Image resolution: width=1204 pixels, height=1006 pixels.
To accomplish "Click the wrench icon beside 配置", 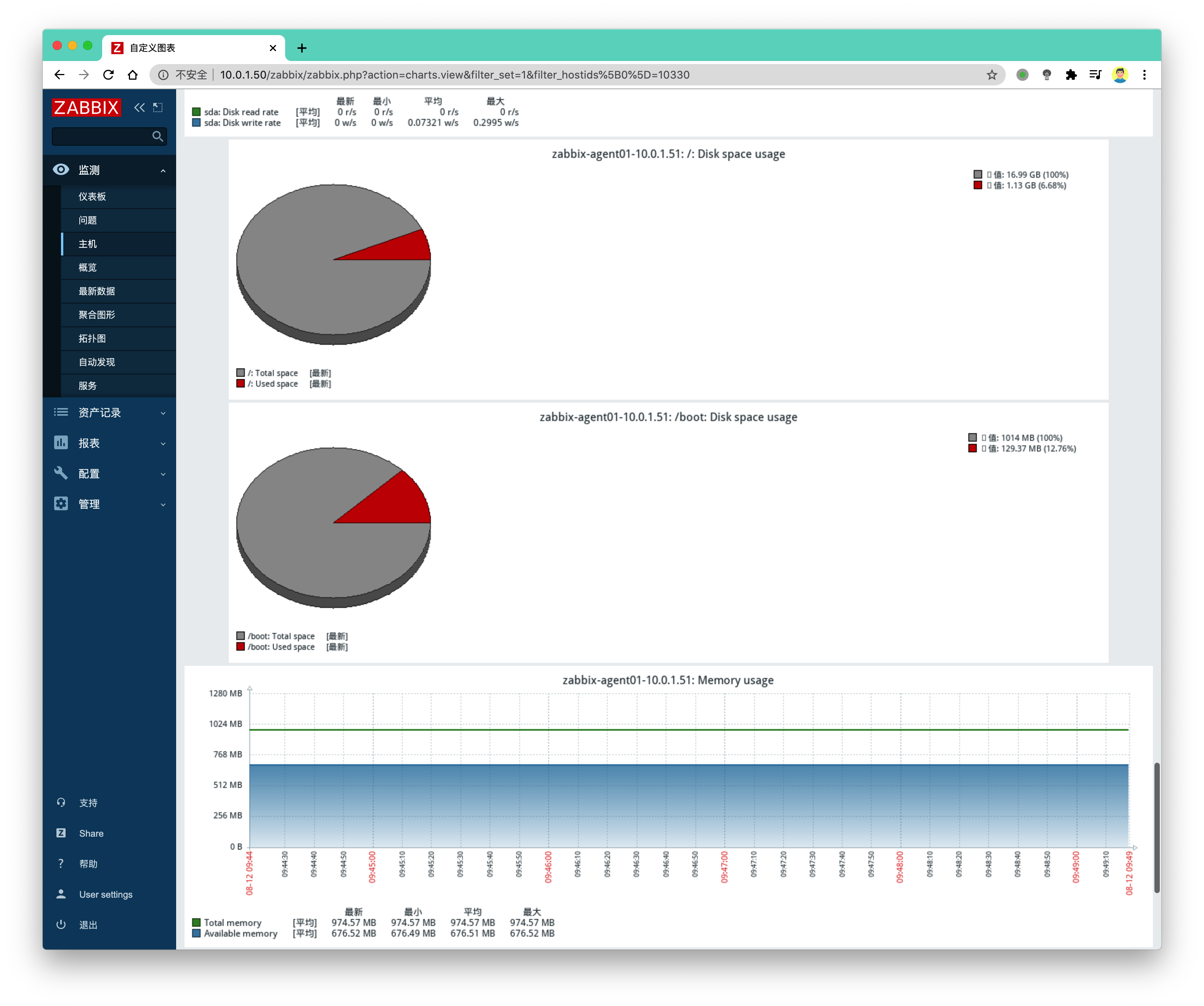I will pyautogui.click(x=61, y=473).
